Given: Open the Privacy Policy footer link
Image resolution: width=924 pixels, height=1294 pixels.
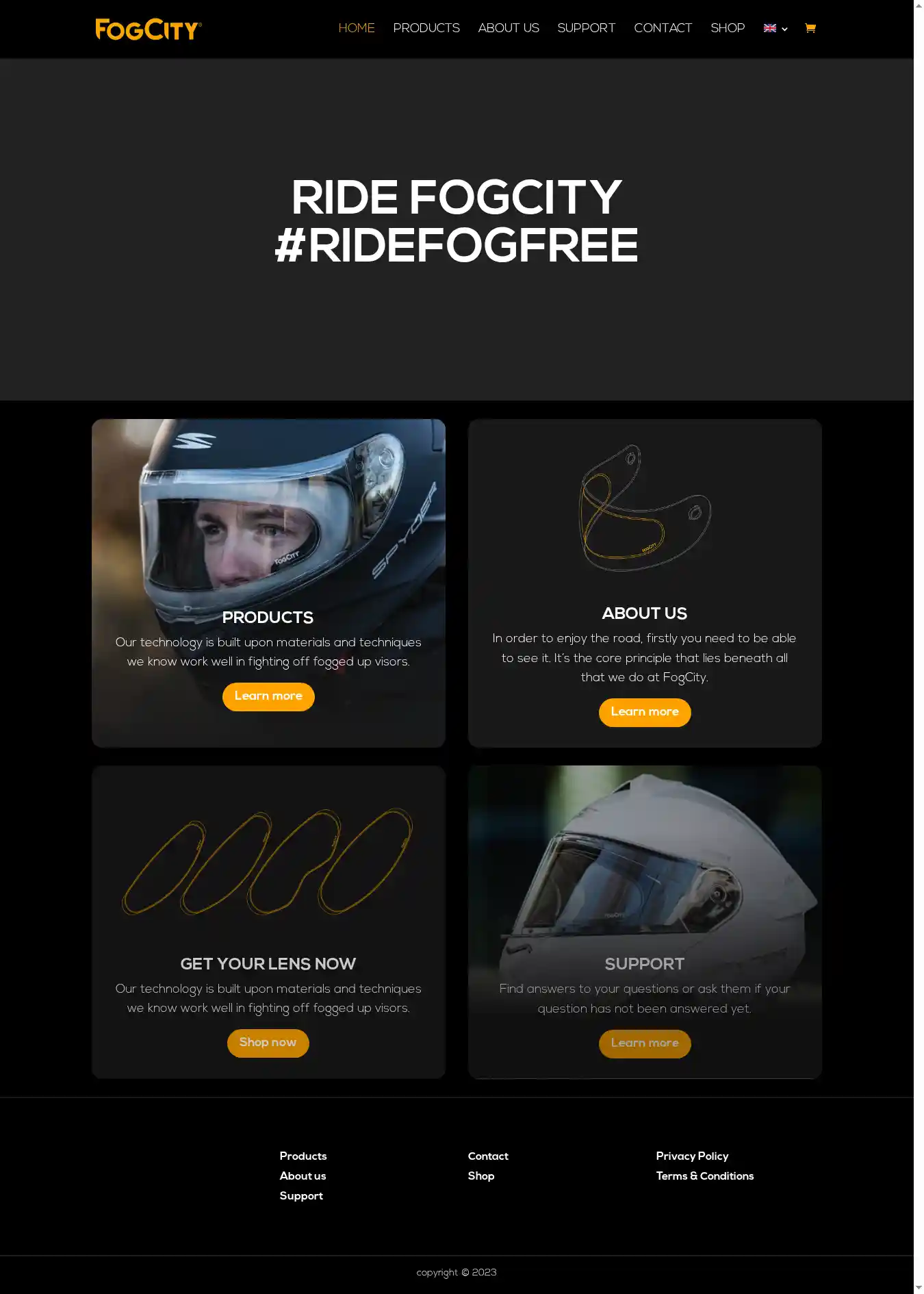Looking at the screenshot, I should [692, 1156].
